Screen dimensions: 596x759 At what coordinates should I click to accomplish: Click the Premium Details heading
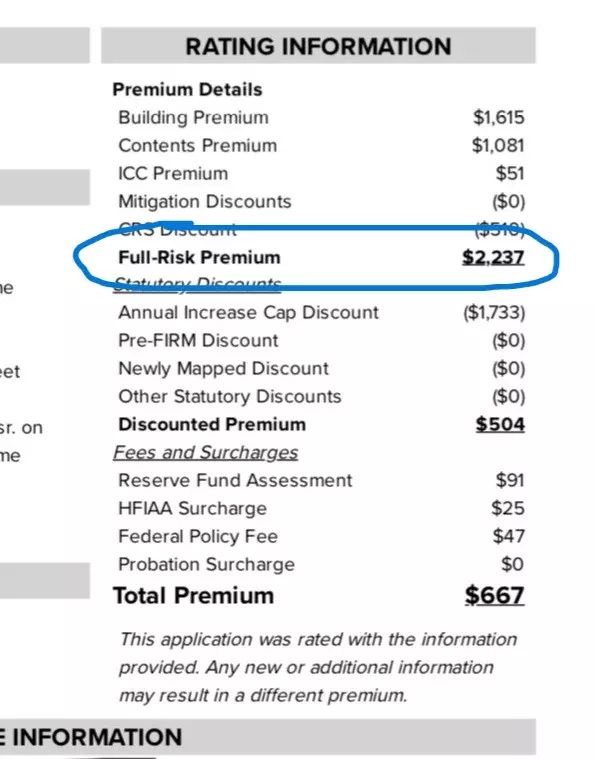pos(187,90)
